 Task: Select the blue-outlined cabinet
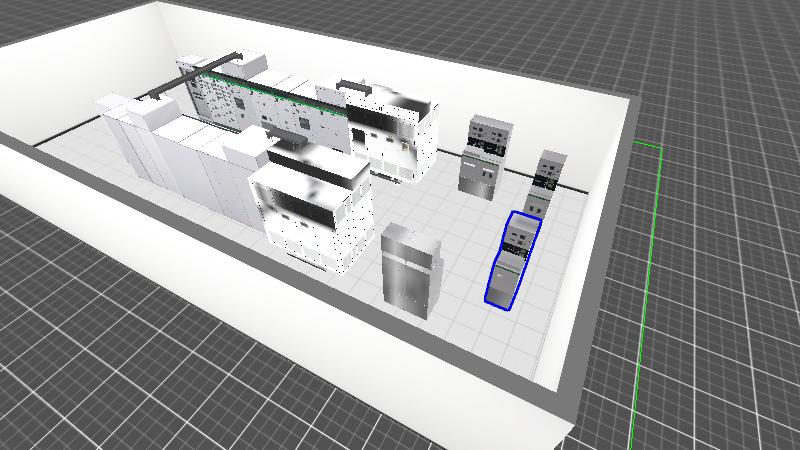point(512,260)
